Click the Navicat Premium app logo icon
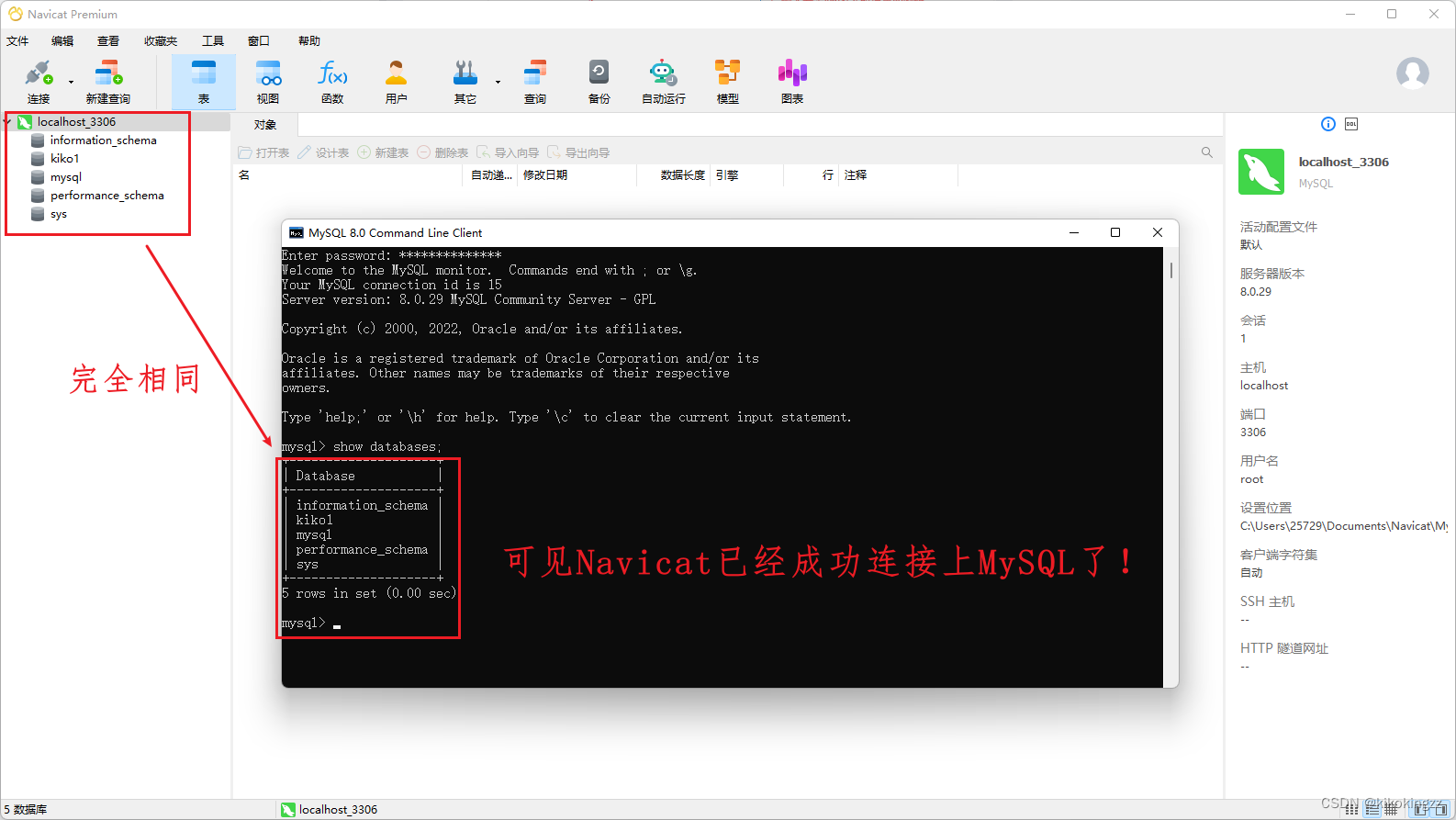This screenshot has width=1456, height=820. pyautogui.click(x=16, y=14)
